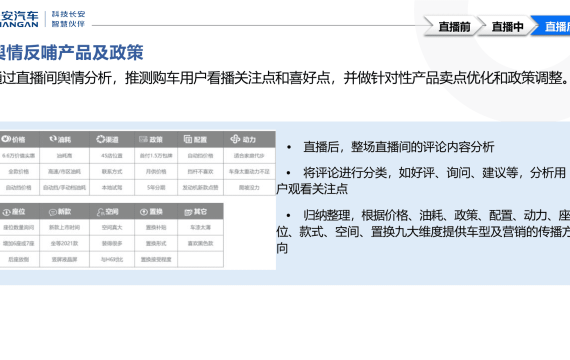Click the yen icon beside 价格 header
Image resolution: width=570 pixels, height=360 pixels.
(x=6, y=139)
